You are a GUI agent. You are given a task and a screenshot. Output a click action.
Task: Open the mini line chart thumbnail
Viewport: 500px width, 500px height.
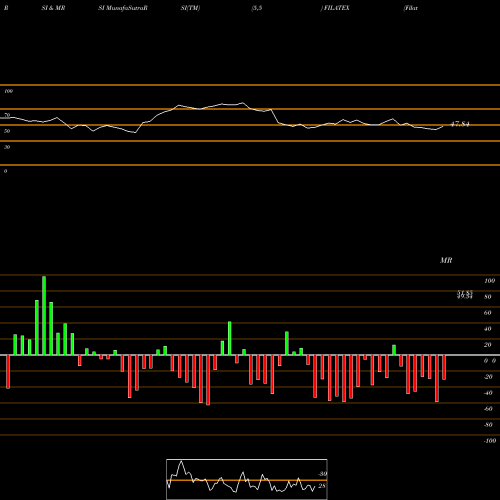pos(247,479)
